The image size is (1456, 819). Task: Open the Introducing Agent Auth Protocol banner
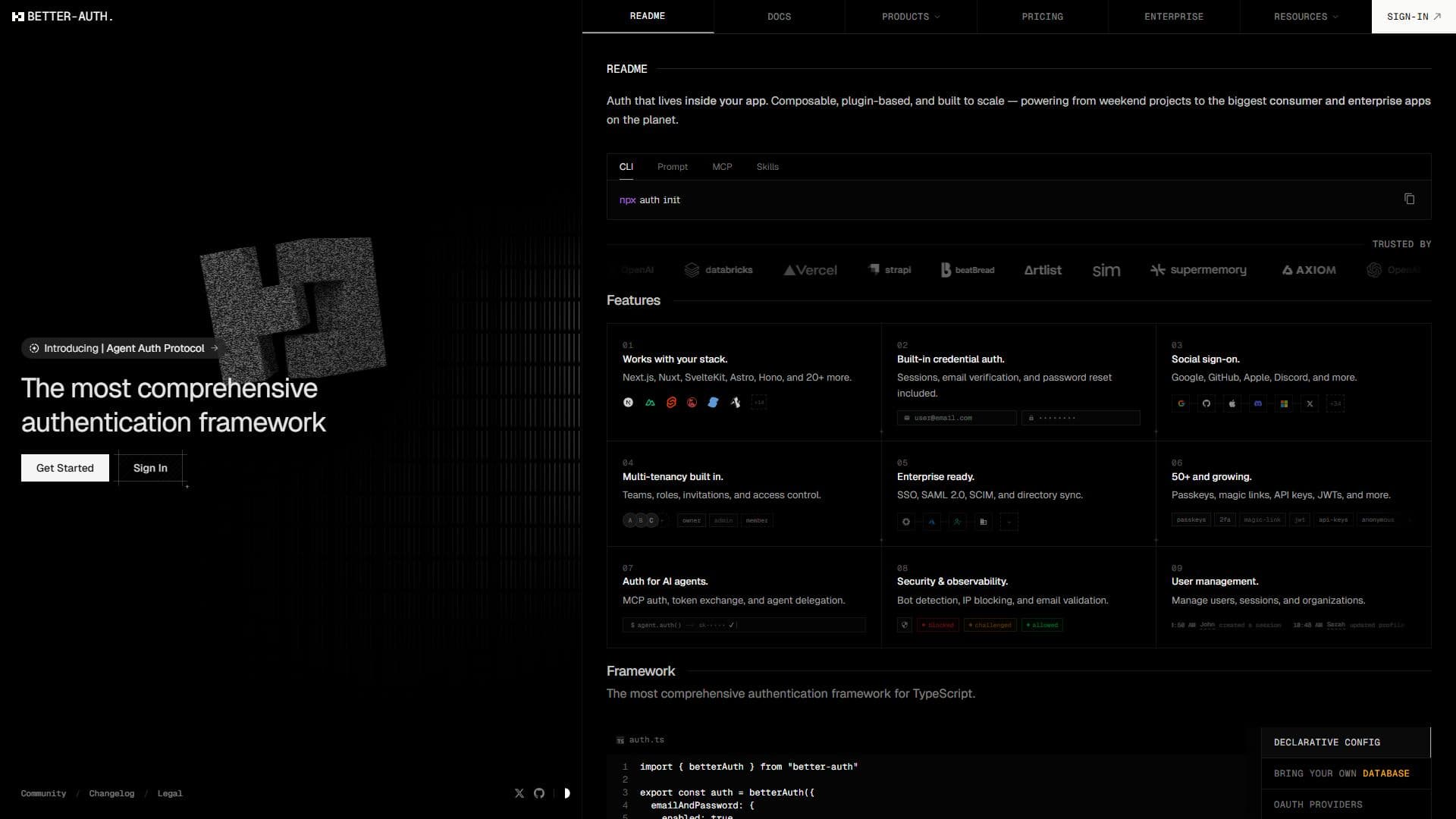click(124, 348)
